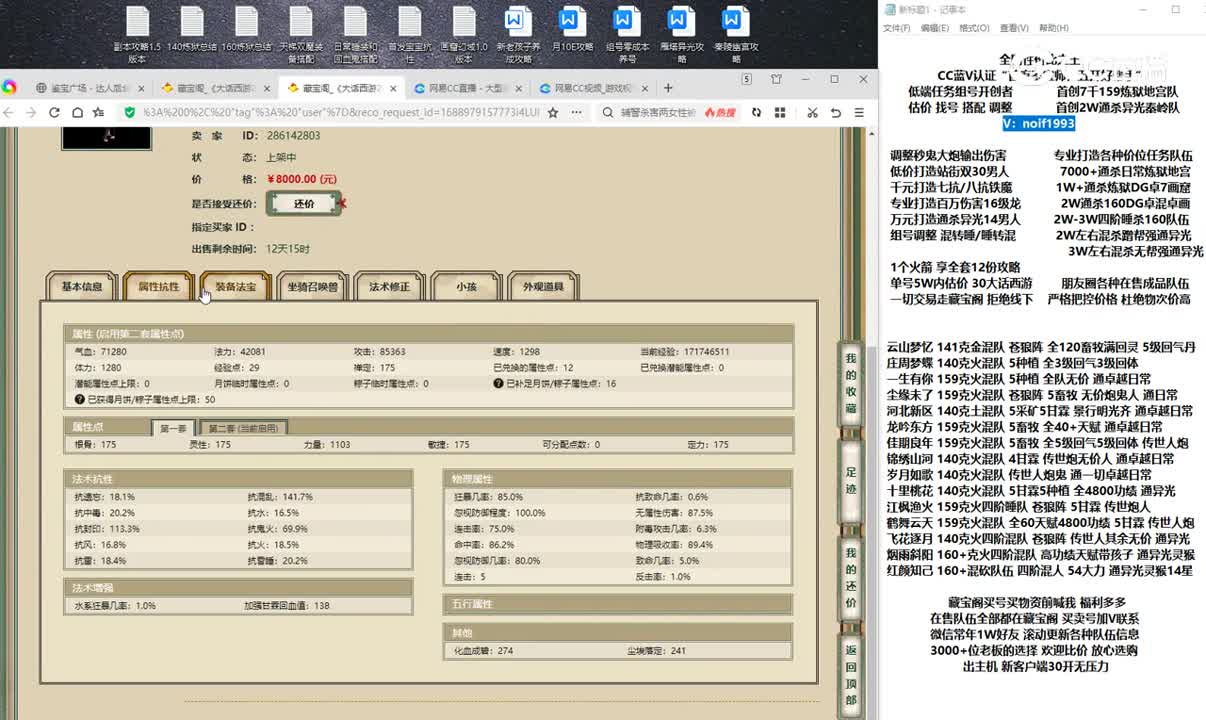Switch to the 鉴宝广场 browser tab
1206x720 pixels.
click(88, 88)
